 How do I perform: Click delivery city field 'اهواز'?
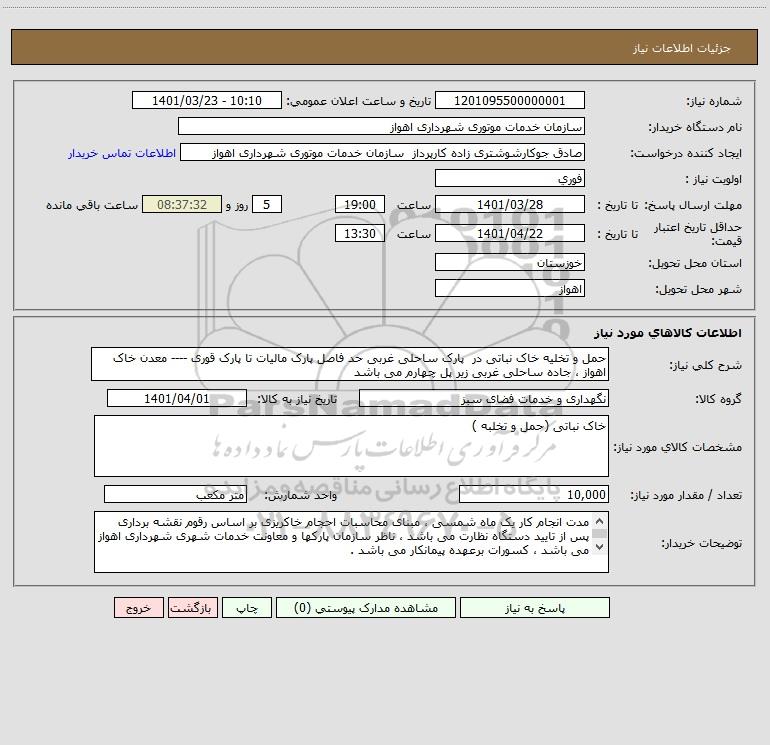click(x=510, y=288)
